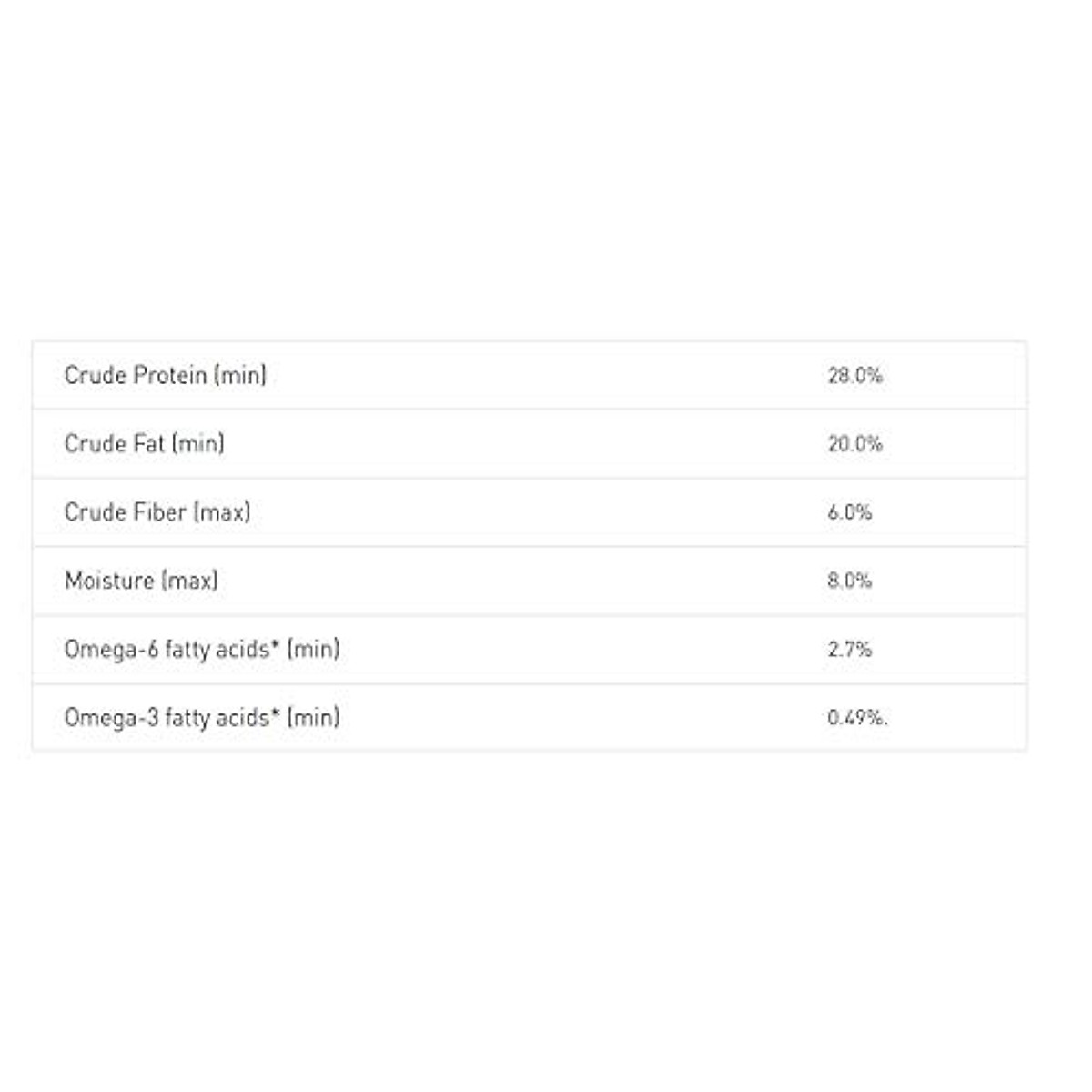
Task: Click (min) in the Omega-3 row
Action: pyautogui.click(x=313, y=717)
